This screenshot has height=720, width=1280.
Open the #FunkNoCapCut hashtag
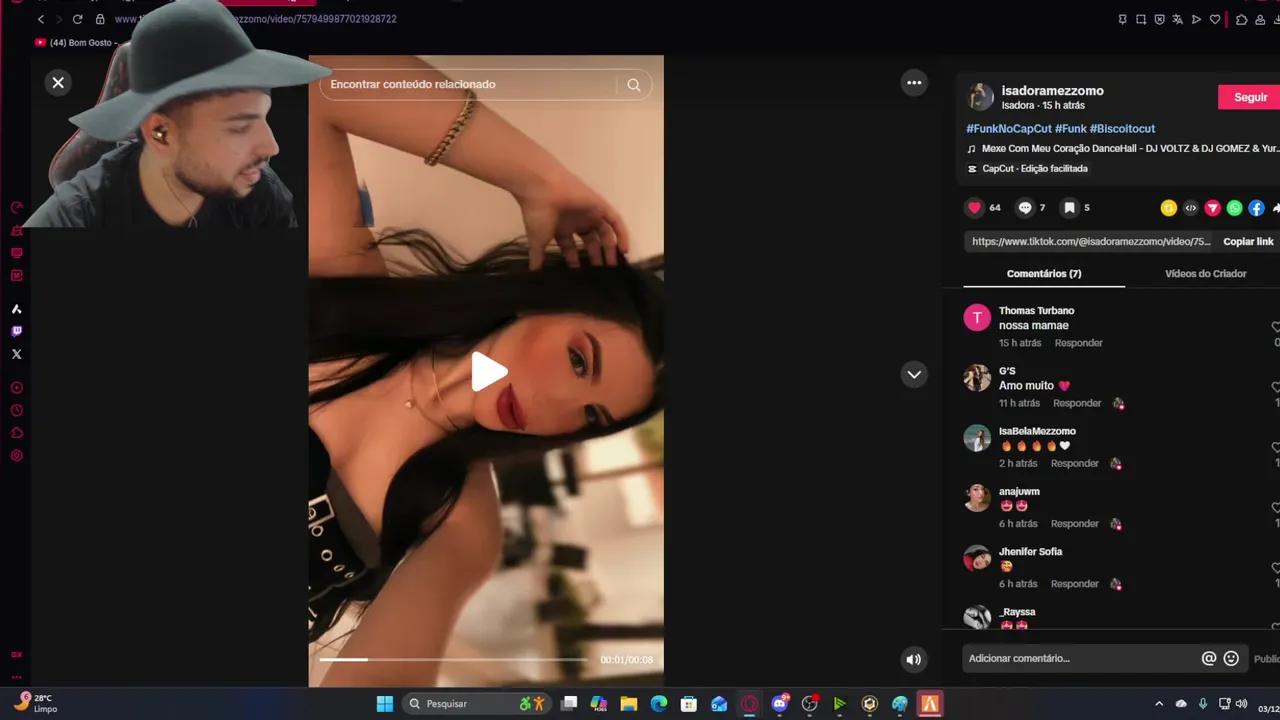pyautogui.click(x=1009, y=129)
